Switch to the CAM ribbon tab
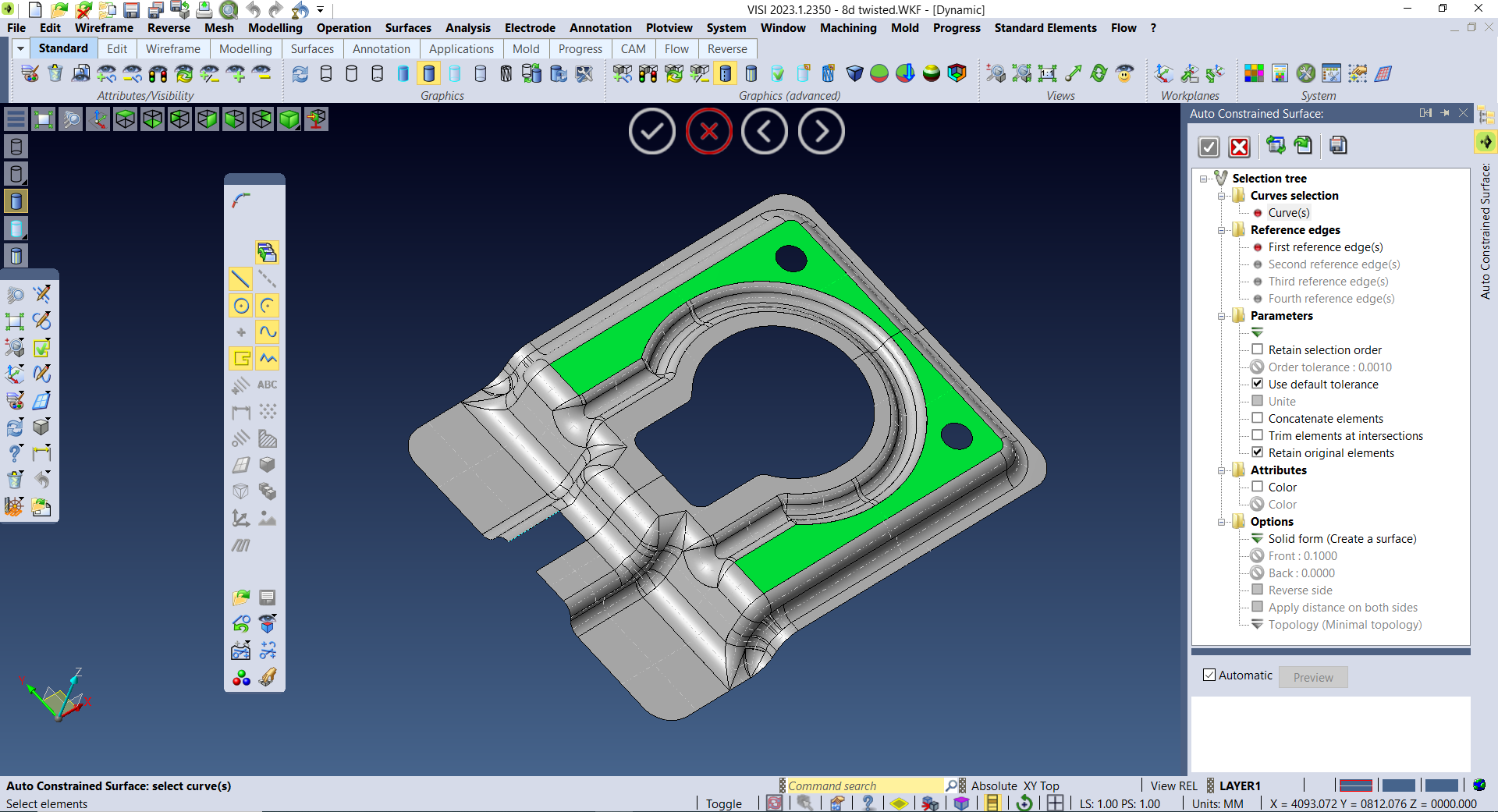The width and height of the screenshot is (1498, 812). point(634,48)
